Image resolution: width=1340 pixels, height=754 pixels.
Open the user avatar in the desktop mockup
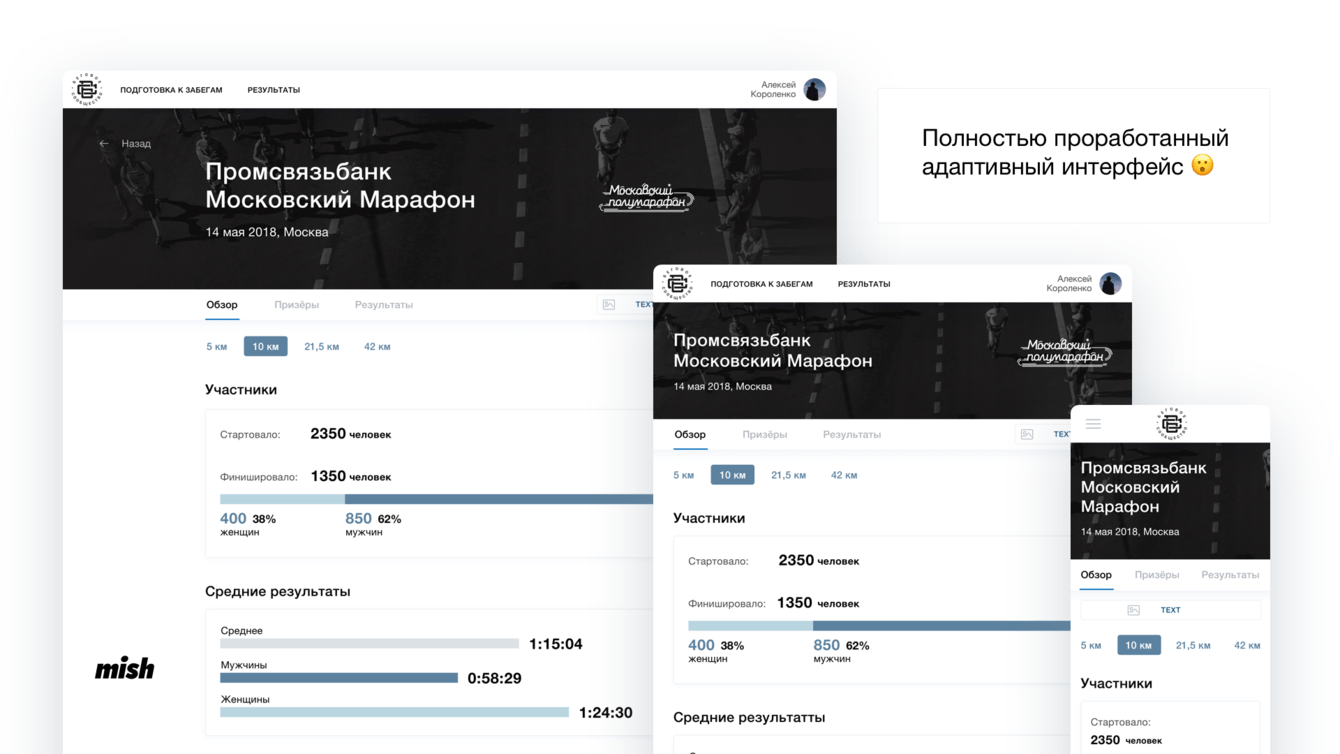click(x=814, y=89)
